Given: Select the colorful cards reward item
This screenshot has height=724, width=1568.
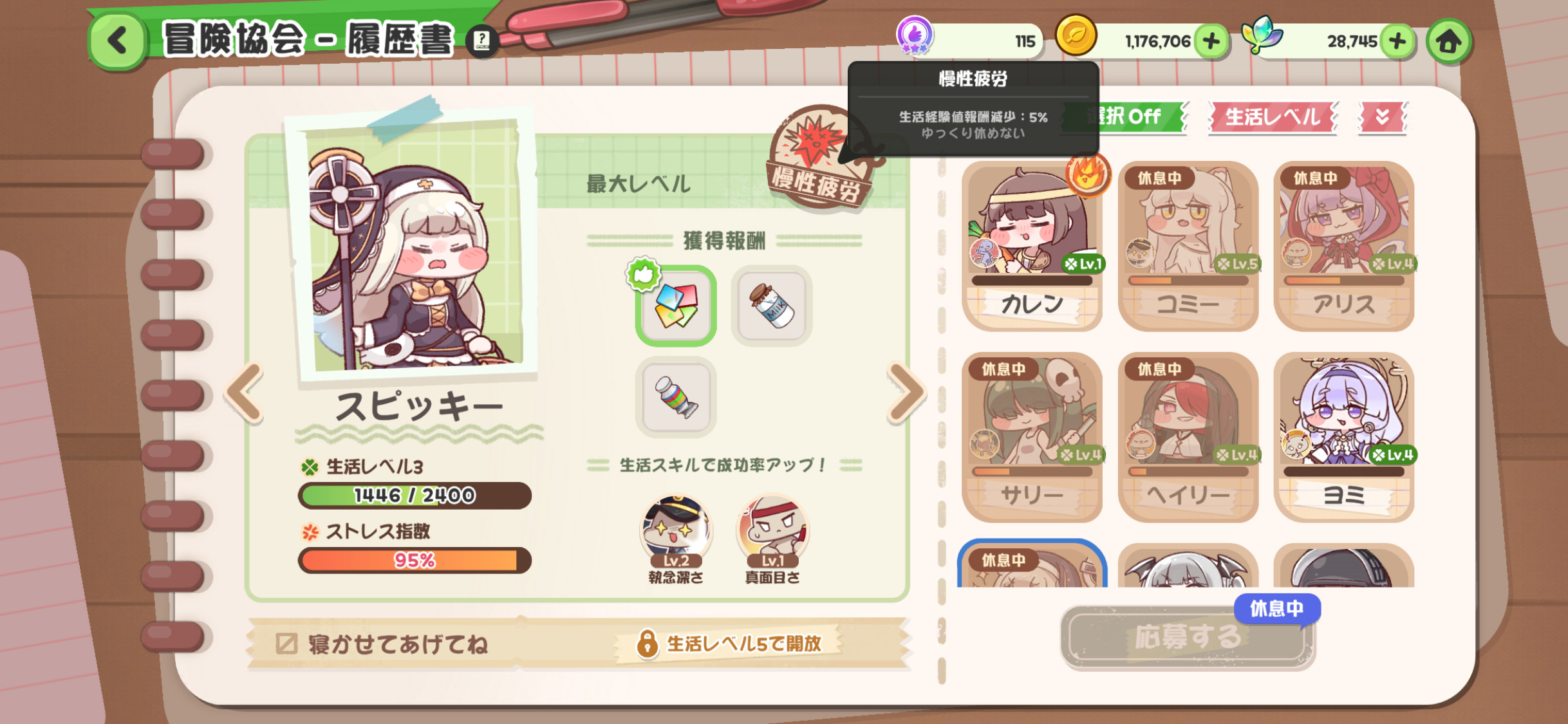Looking at the screenshot, I should coord(675,305).
